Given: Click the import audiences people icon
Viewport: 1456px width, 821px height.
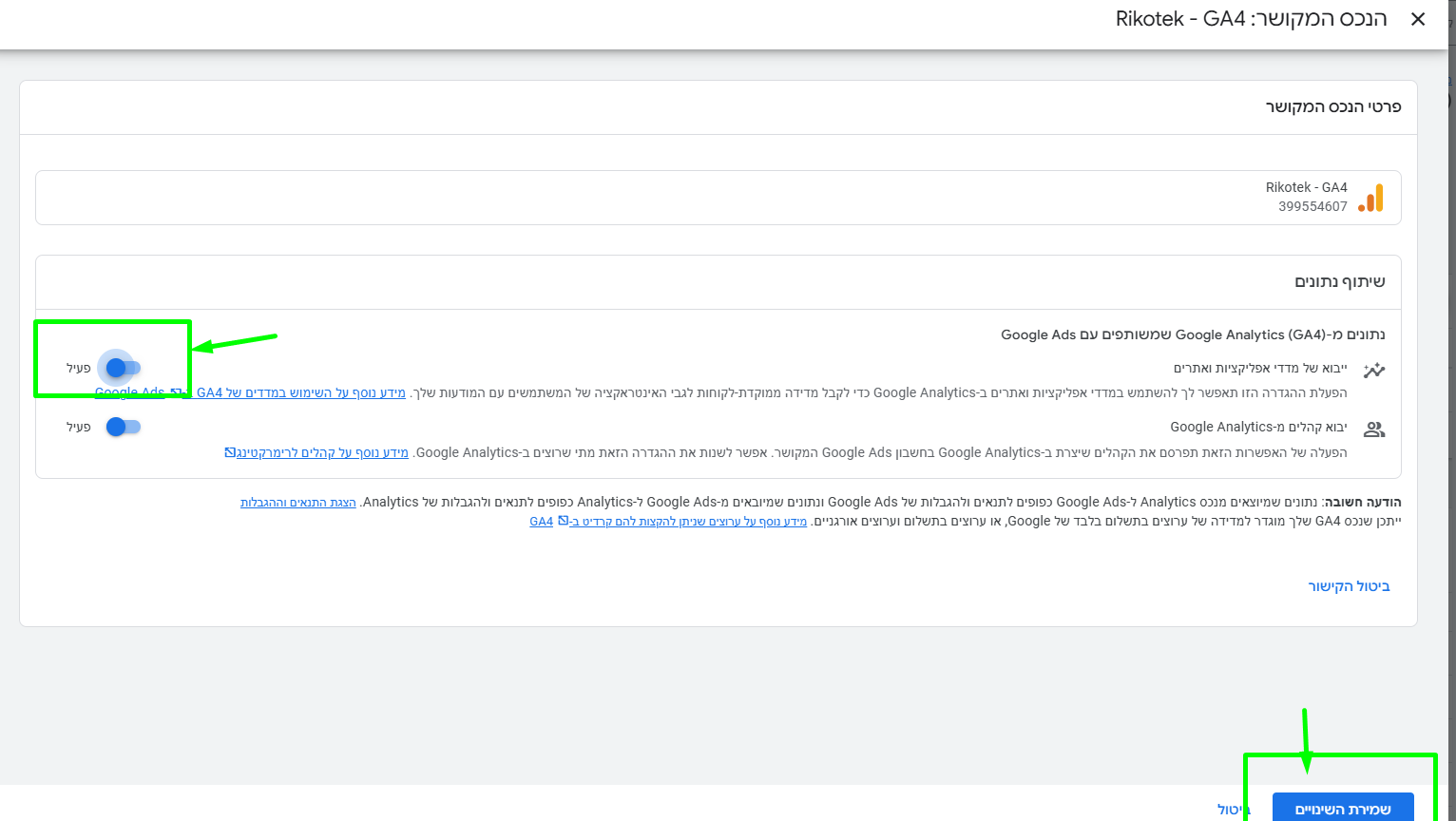Looking at the screenshot, I should tap(1374, 430).
